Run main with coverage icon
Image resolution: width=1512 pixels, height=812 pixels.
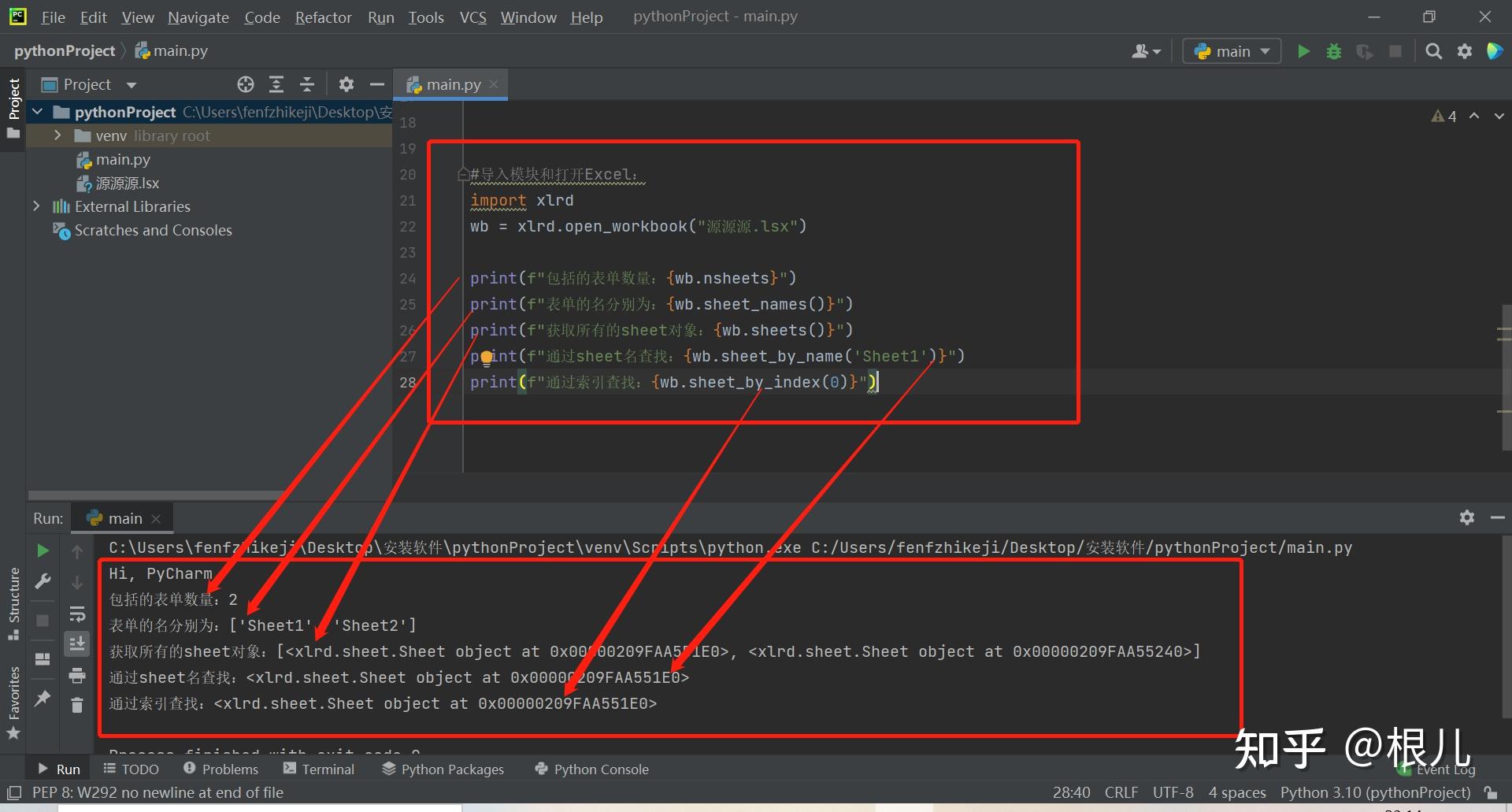pyautogui.click(x=1365, y=50)
